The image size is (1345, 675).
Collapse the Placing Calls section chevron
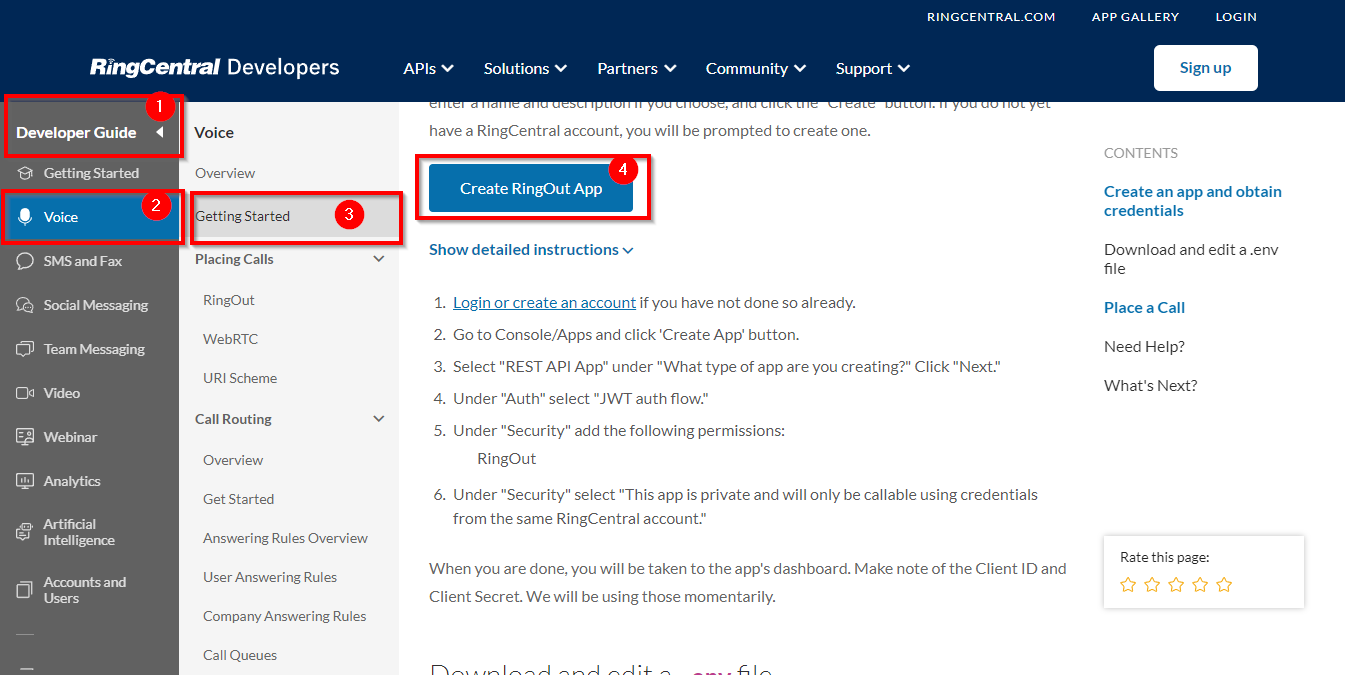pos(379,259)
